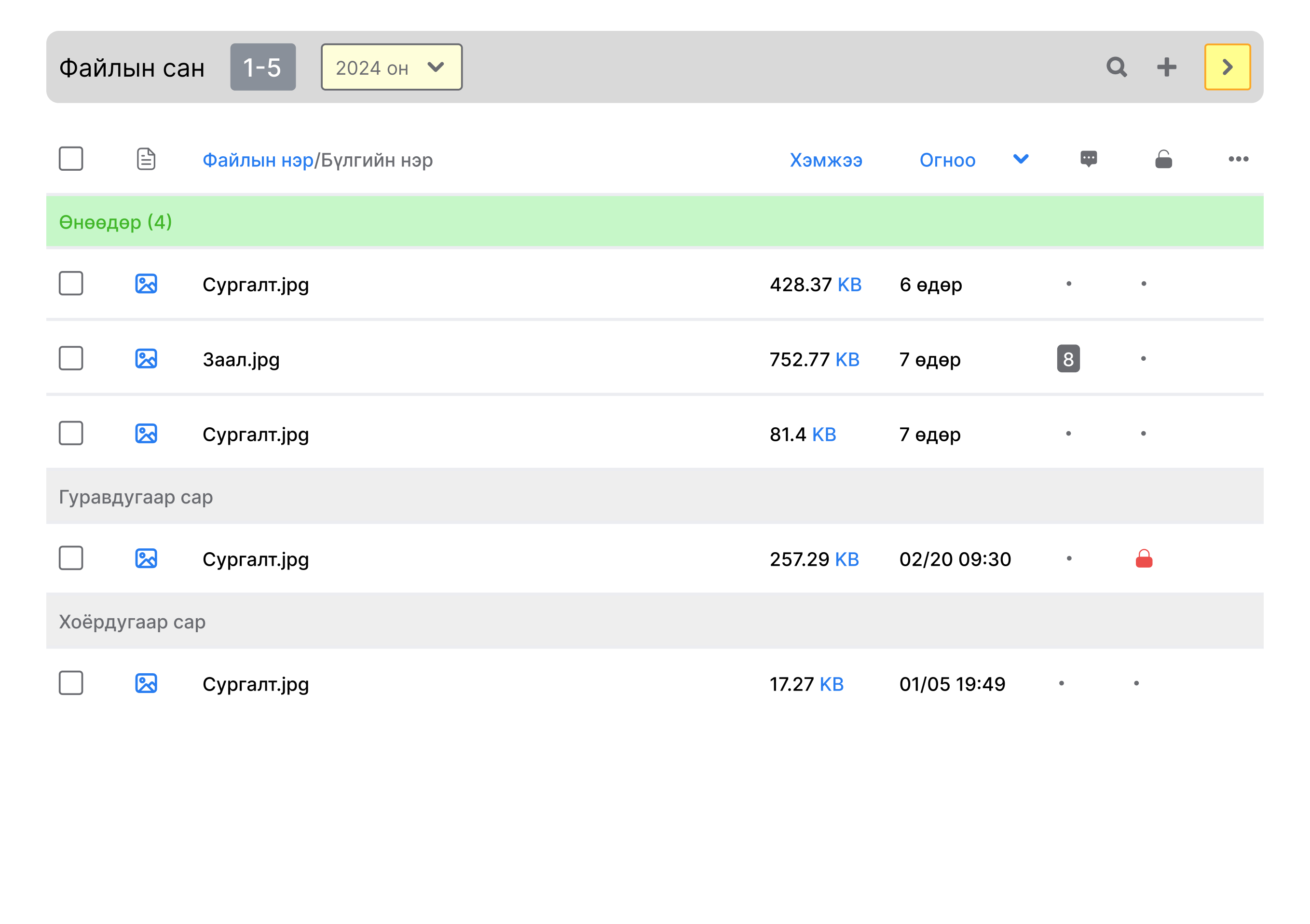Viewport: 1310px width, 924px height.
Task: Open the 2024 он year dropdown
Action: click(391, 68)
